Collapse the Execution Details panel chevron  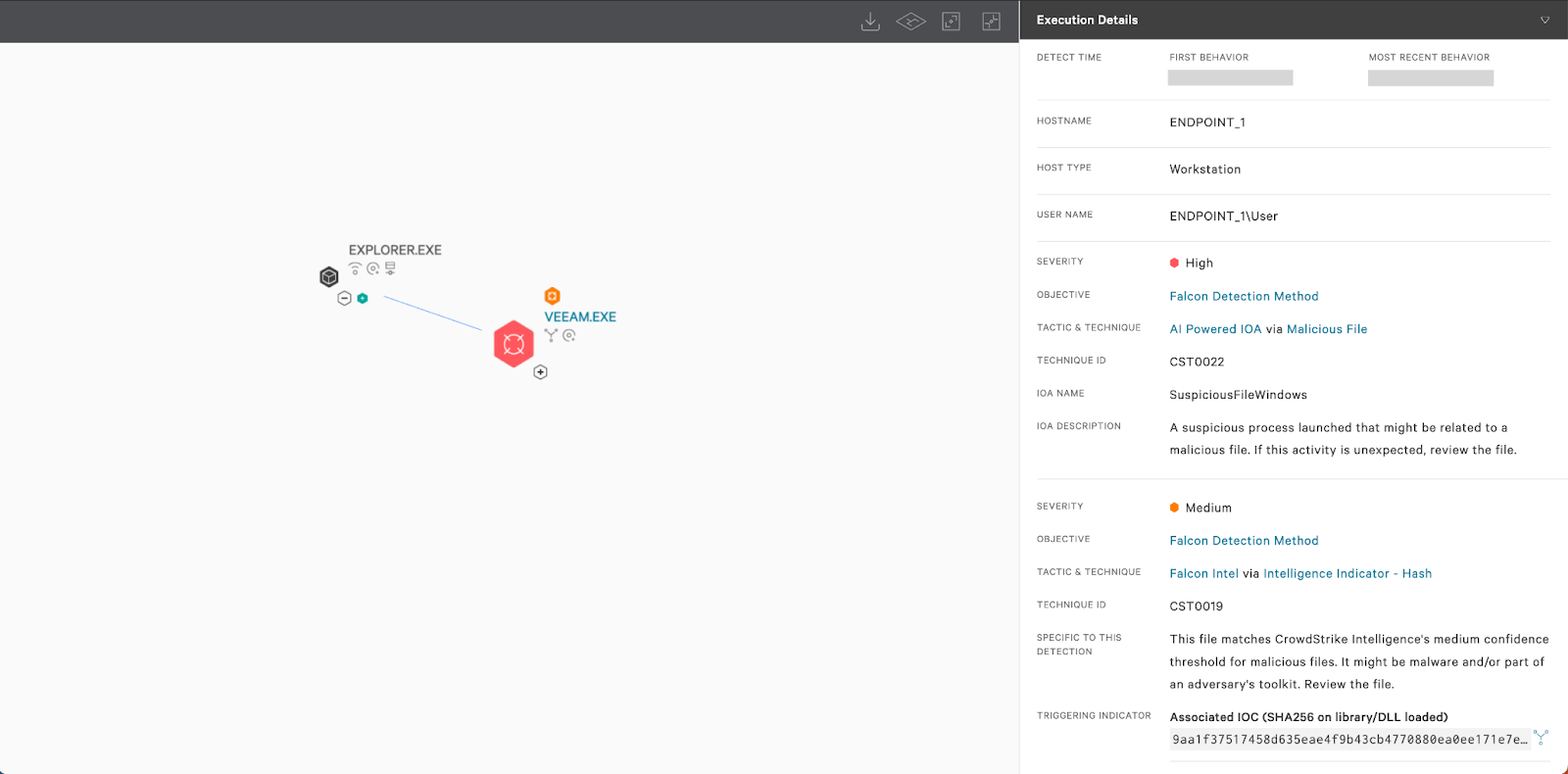click(x=1544, y=20)
